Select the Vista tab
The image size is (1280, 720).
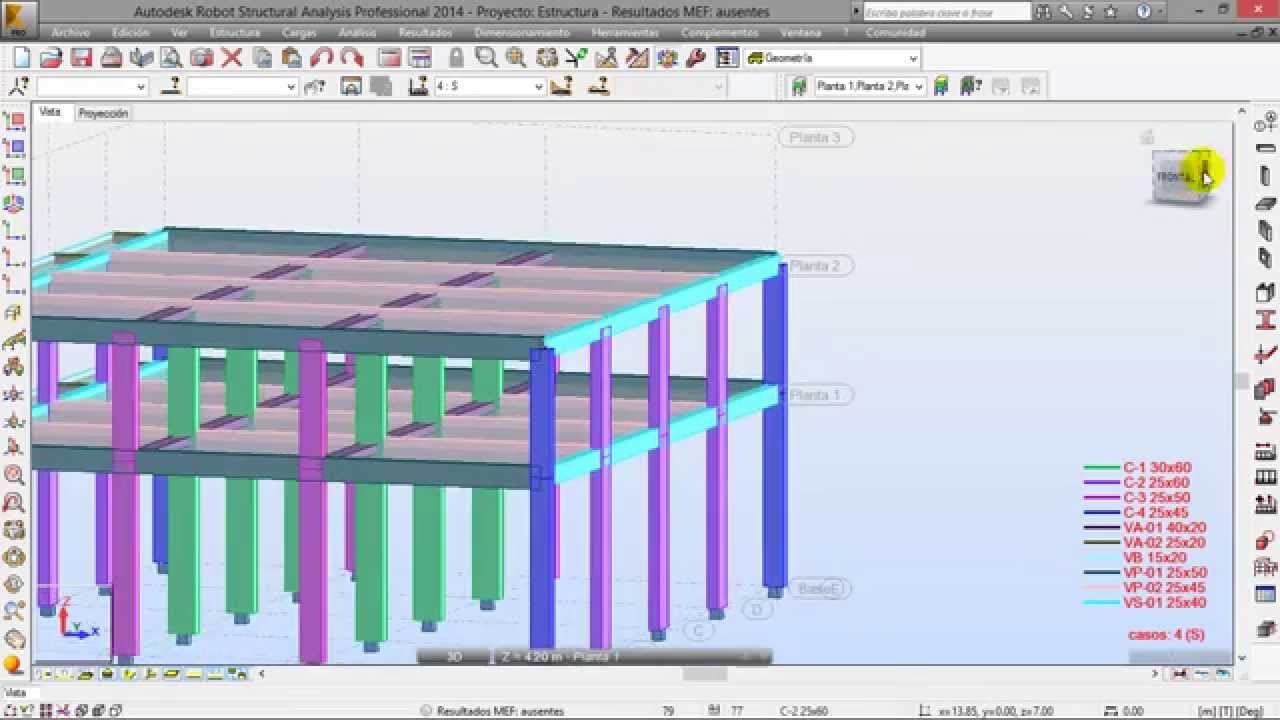click(x=50, y=112)
